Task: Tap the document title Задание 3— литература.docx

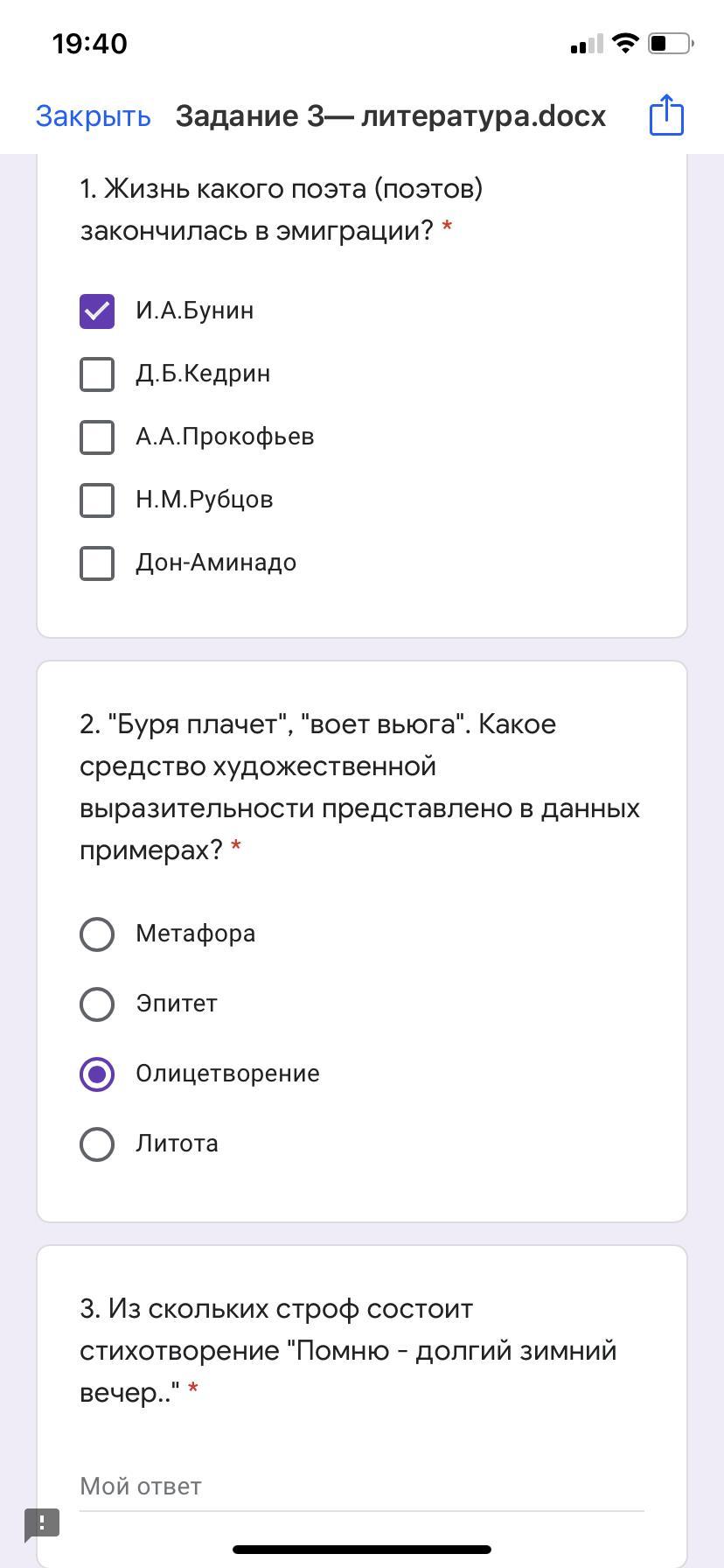Action: [390, 116]
